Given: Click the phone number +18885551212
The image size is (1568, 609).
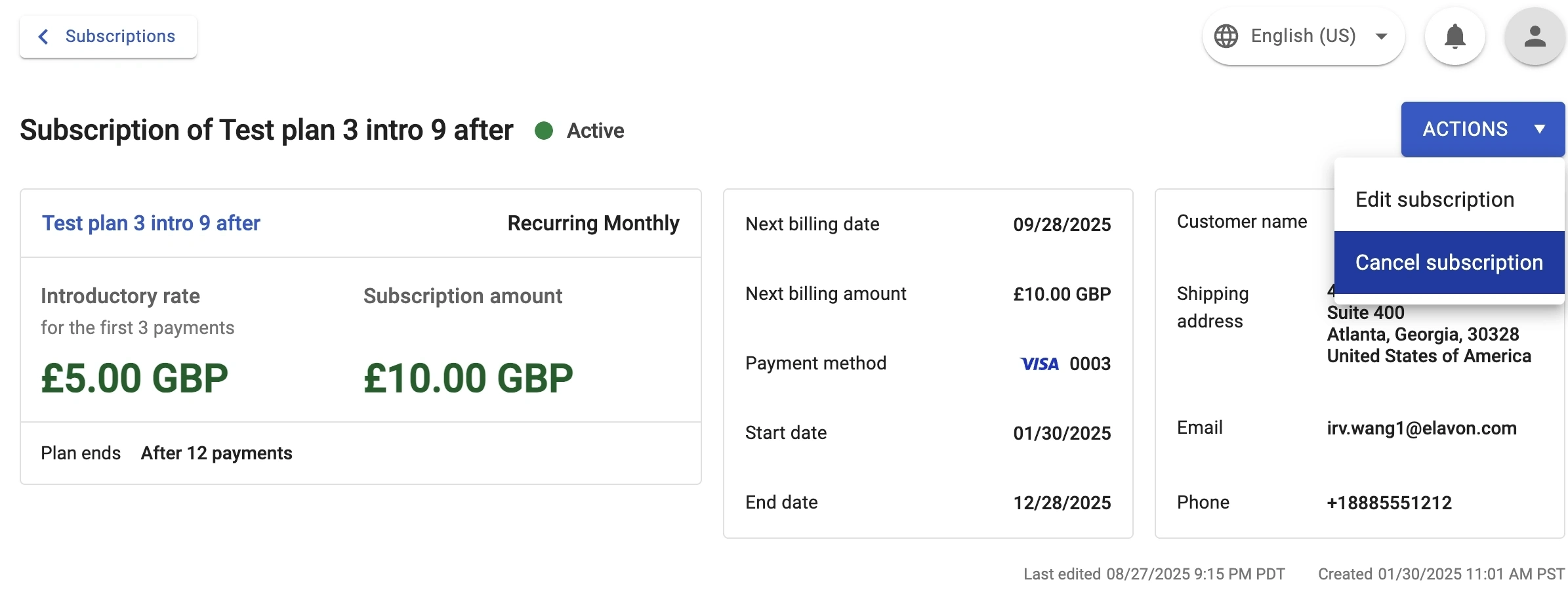Looking at the screenshot, I should (x=1389, y=503).
